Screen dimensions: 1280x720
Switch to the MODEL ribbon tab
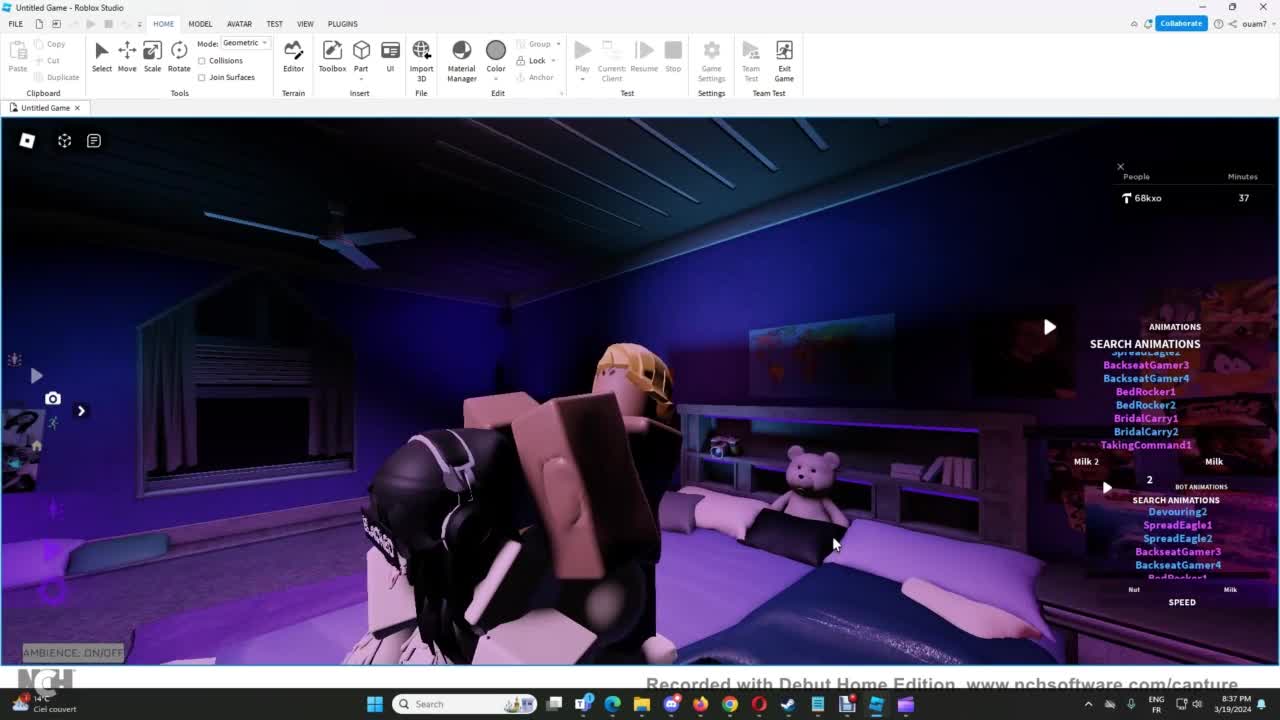[200, 24]
